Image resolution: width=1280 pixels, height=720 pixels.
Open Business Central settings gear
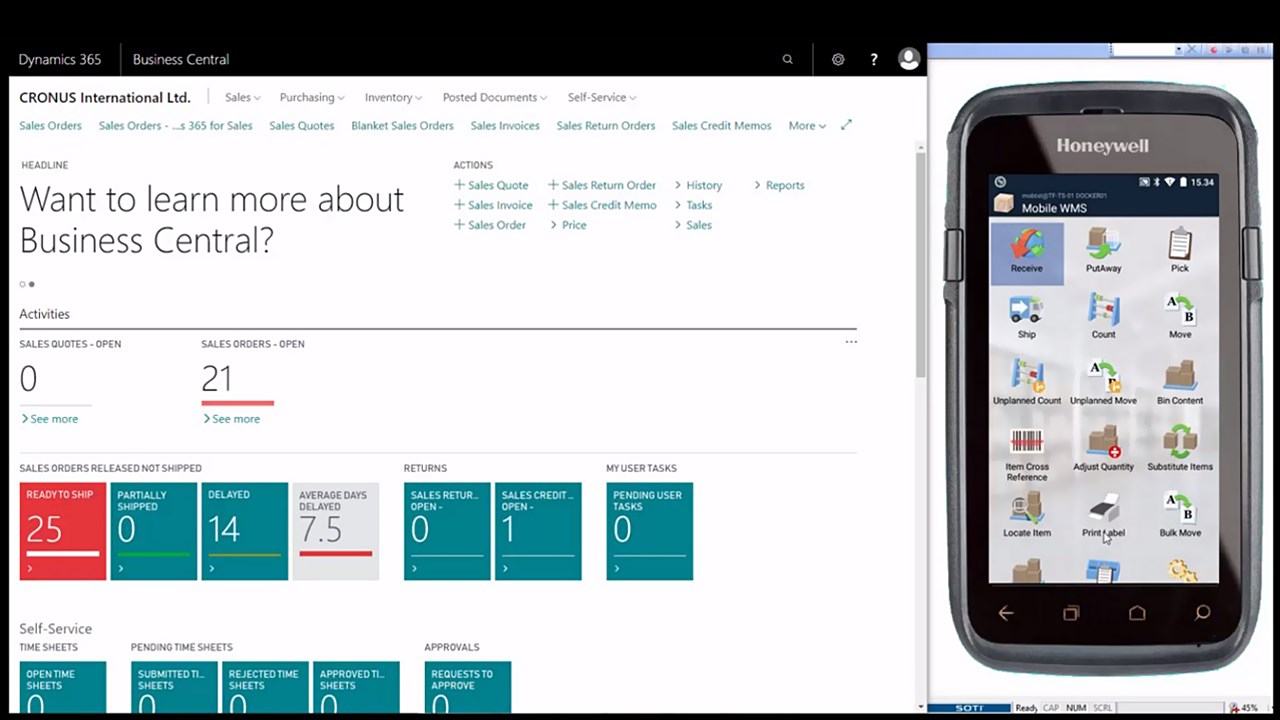(x=838, y=59)
